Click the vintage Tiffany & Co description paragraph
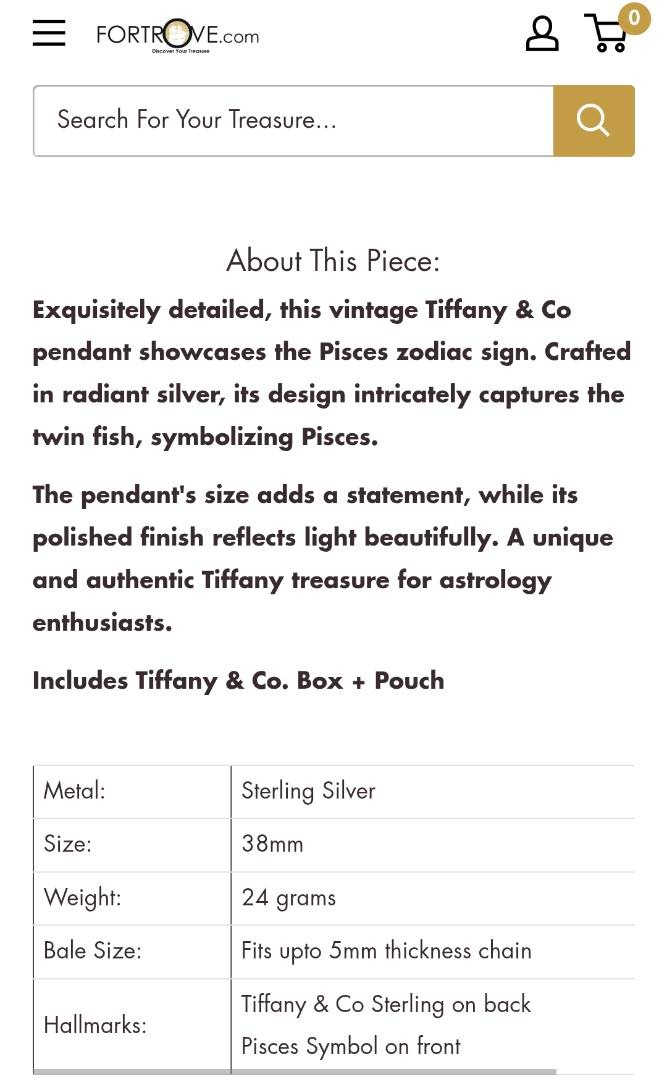This screenshot has width=667, height=1080. click(x=332, y=373)
